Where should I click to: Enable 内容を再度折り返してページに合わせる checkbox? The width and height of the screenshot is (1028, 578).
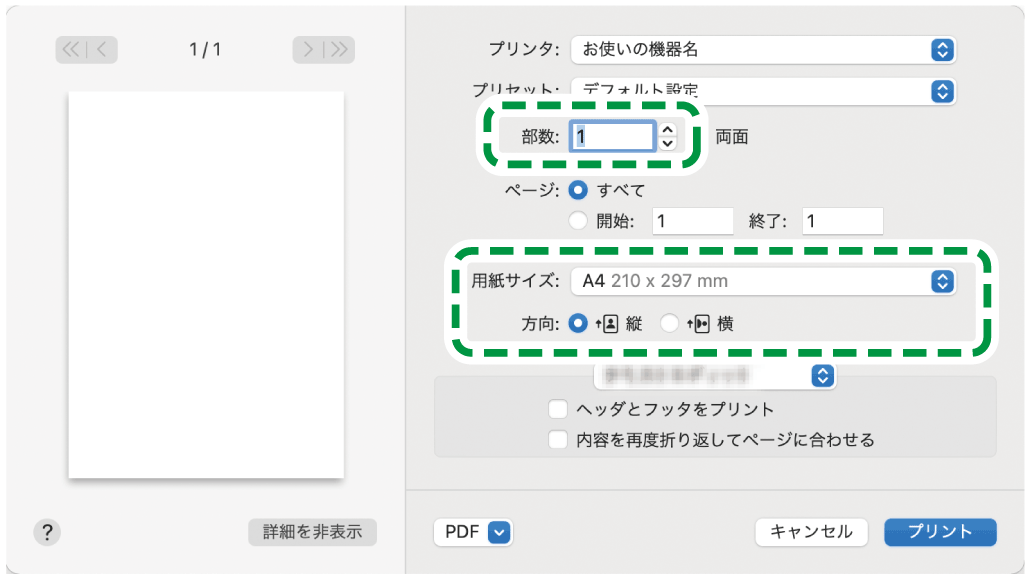coord(558,438)
